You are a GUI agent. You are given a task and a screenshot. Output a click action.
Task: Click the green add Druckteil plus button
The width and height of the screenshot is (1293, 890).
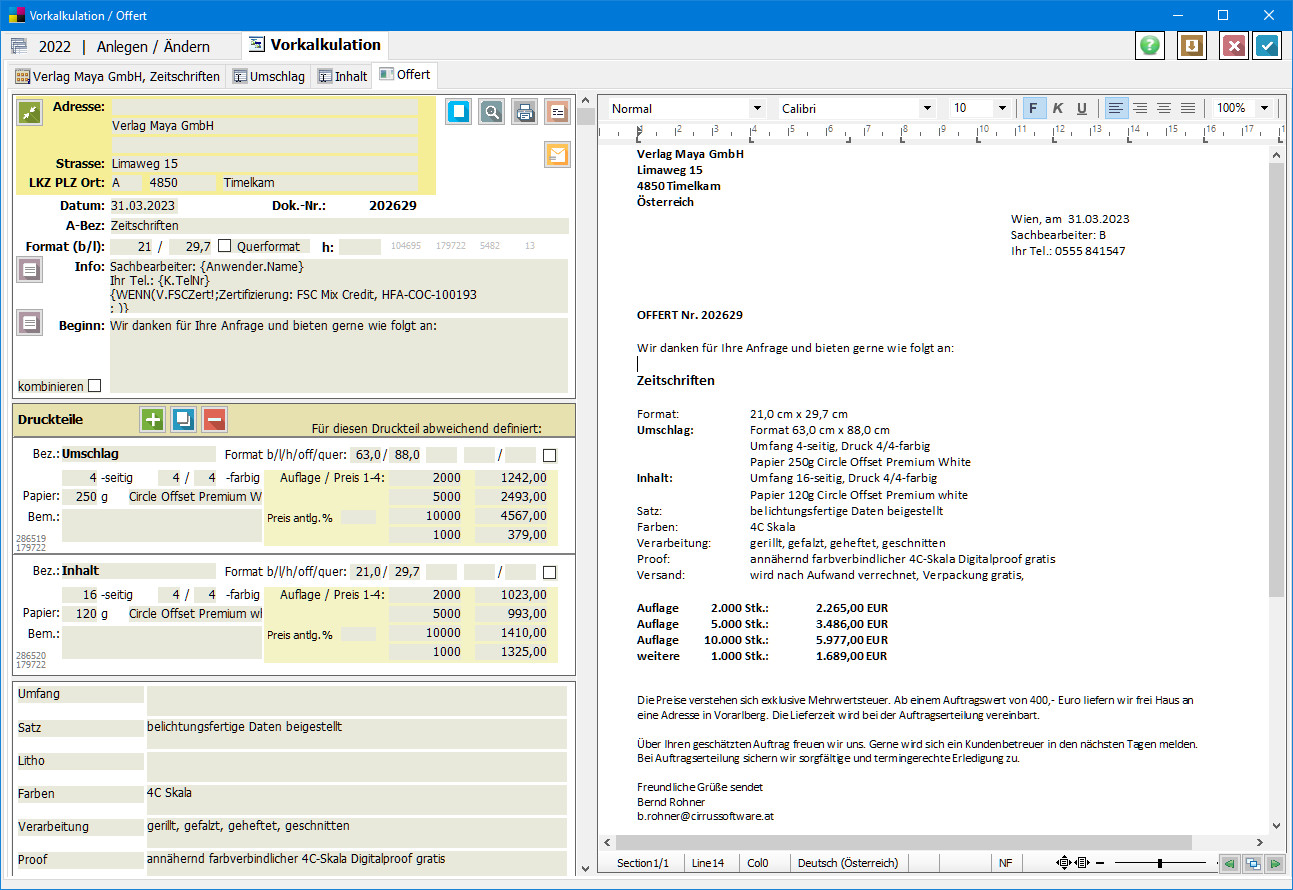coord(153,419)
